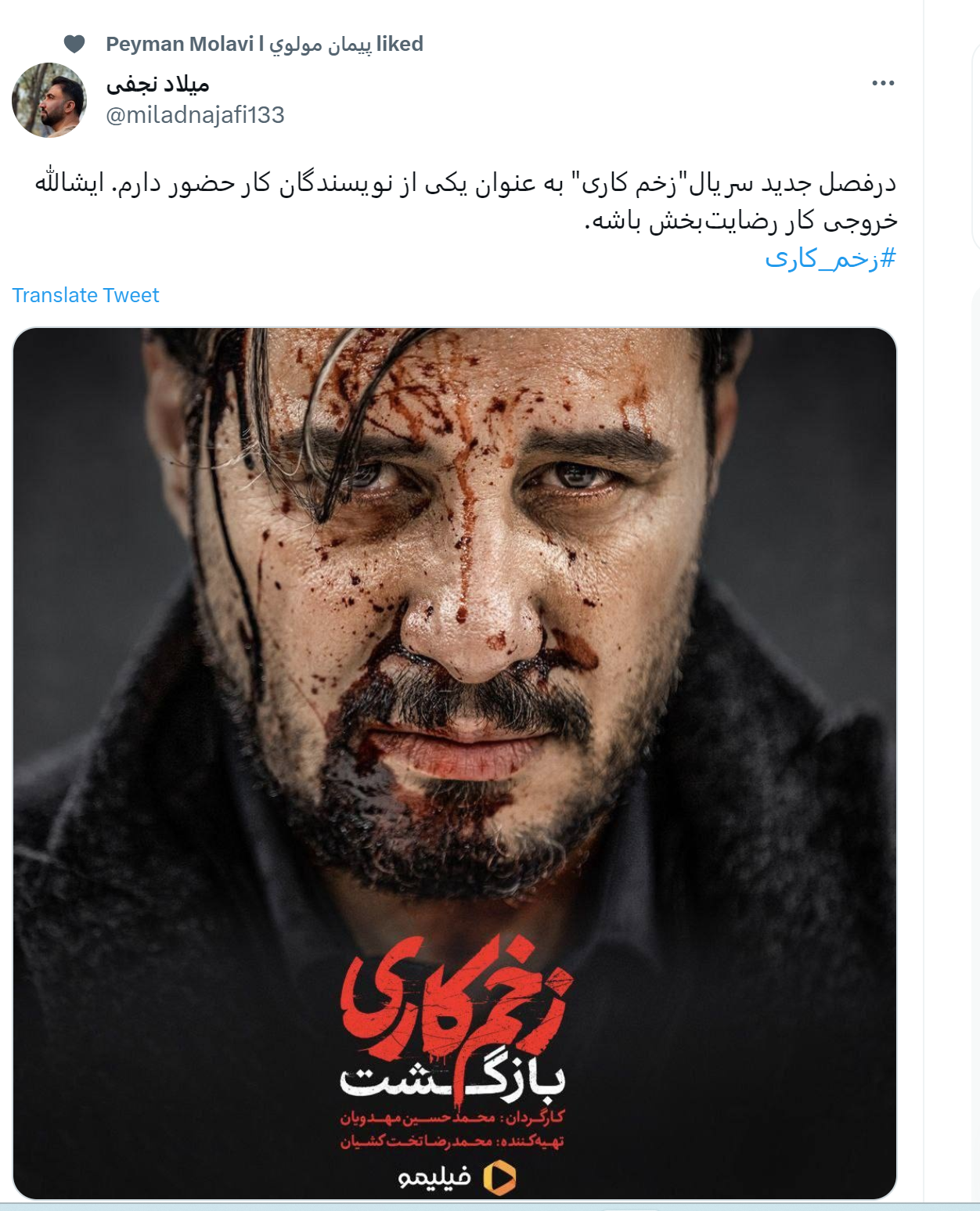Click the تهیه‌کننده credit line on the poster
Image resolution: width=980 pixels, height=1211 pixels.
pyautogui.click(x=452, y=1141)
